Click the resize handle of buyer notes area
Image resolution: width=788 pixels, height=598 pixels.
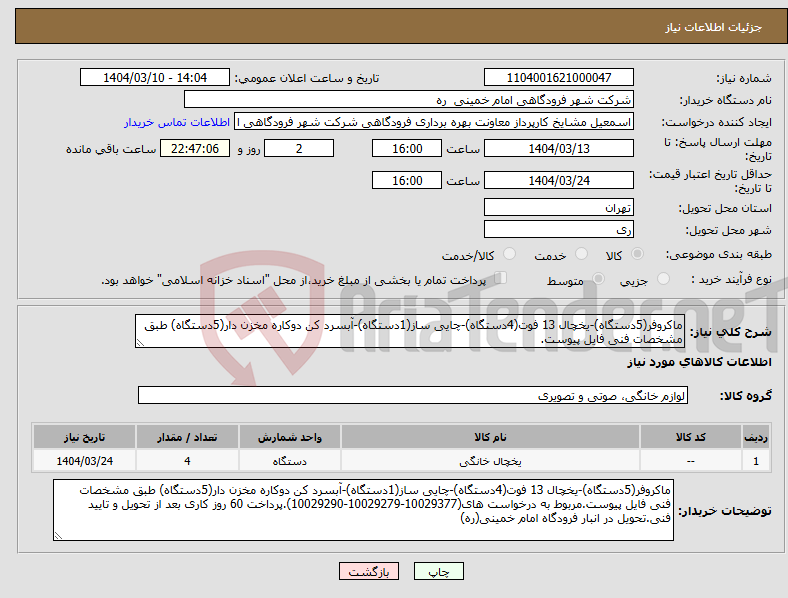tap(58, 536)
